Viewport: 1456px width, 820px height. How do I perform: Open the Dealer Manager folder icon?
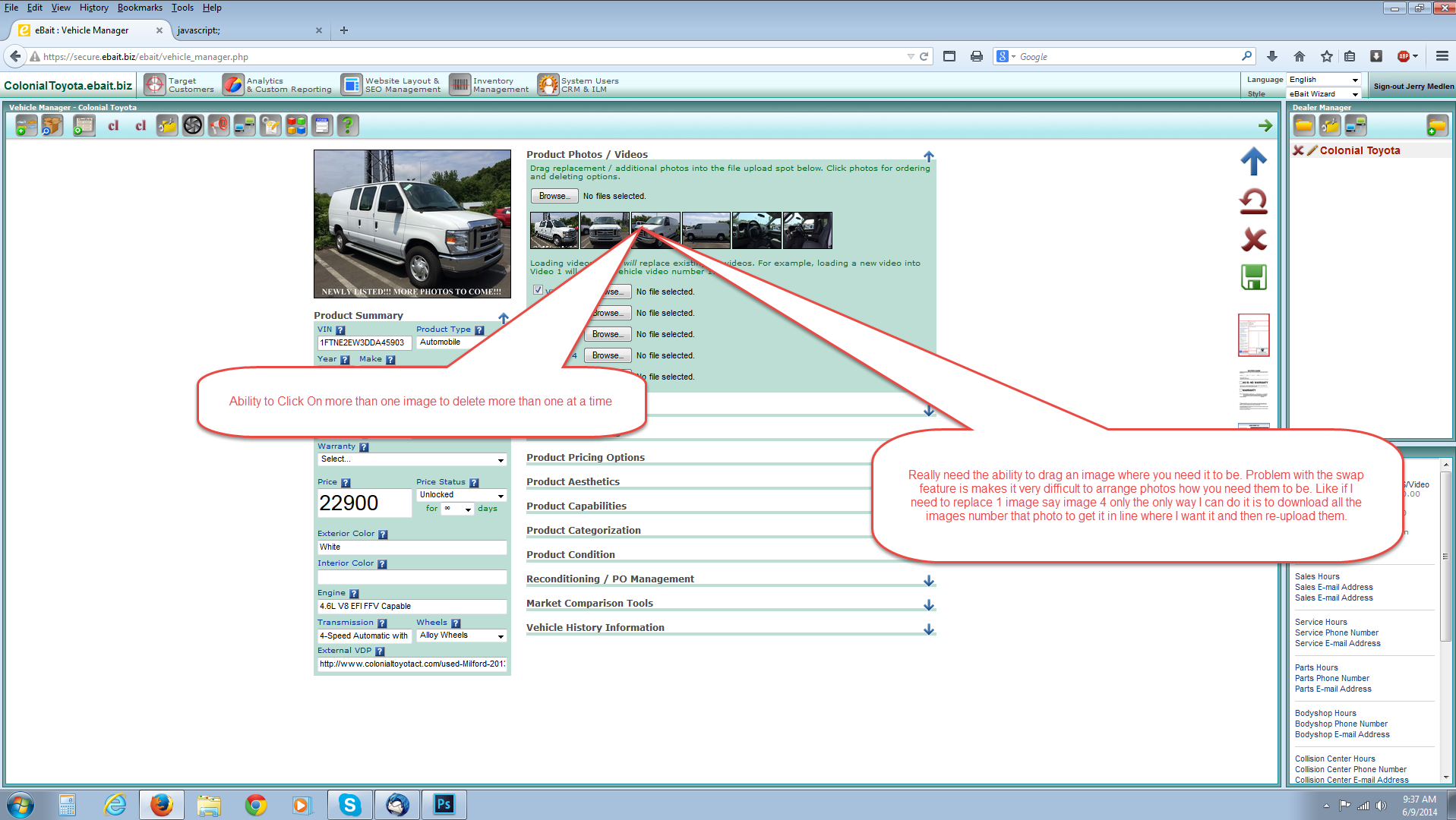[1304, 125]
